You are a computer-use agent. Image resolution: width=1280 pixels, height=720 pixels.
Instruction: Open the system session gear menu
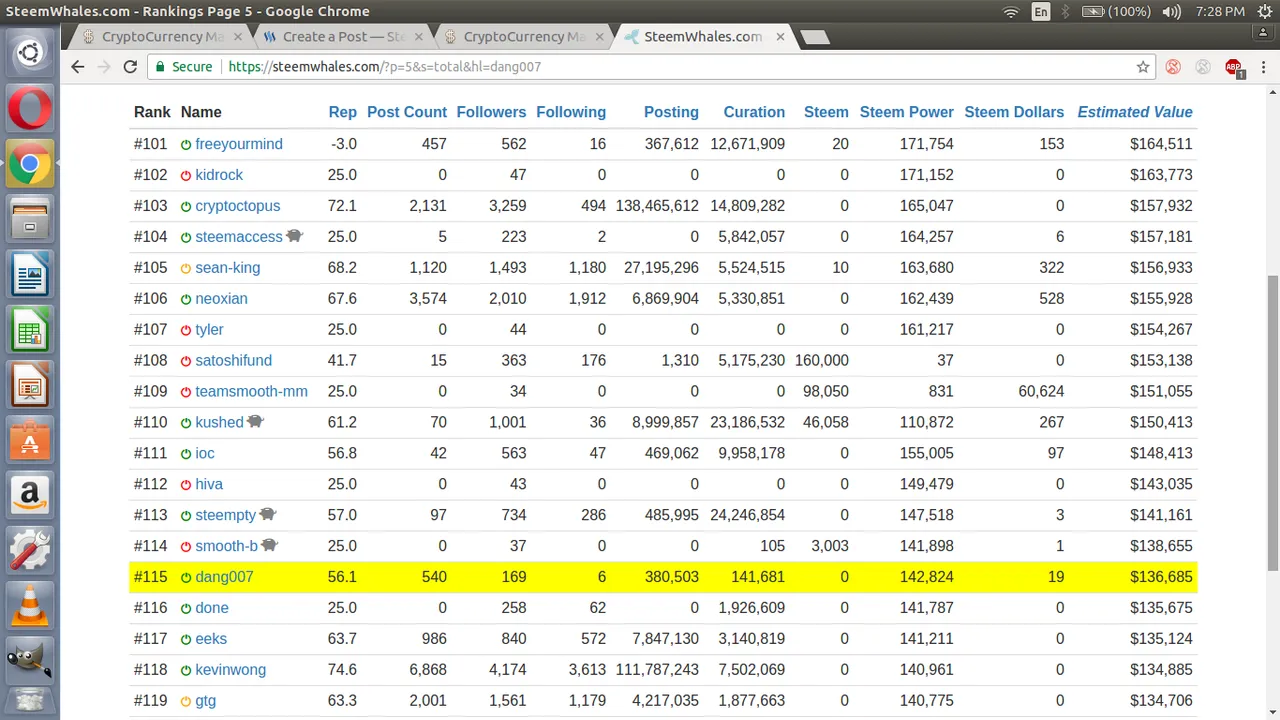(1264, 12)
